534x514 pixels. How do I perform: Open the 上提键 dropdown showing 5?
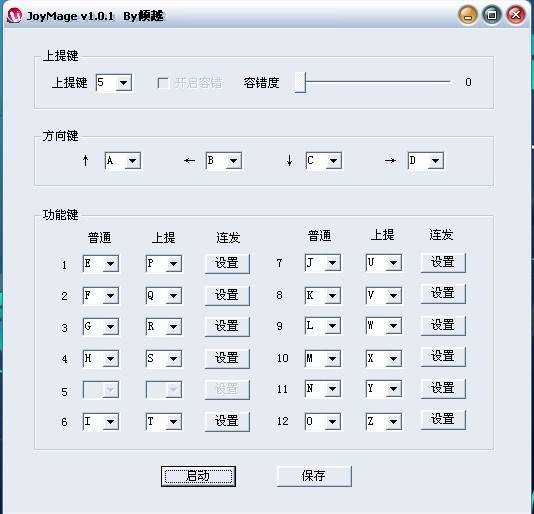(x=114, y=82)
